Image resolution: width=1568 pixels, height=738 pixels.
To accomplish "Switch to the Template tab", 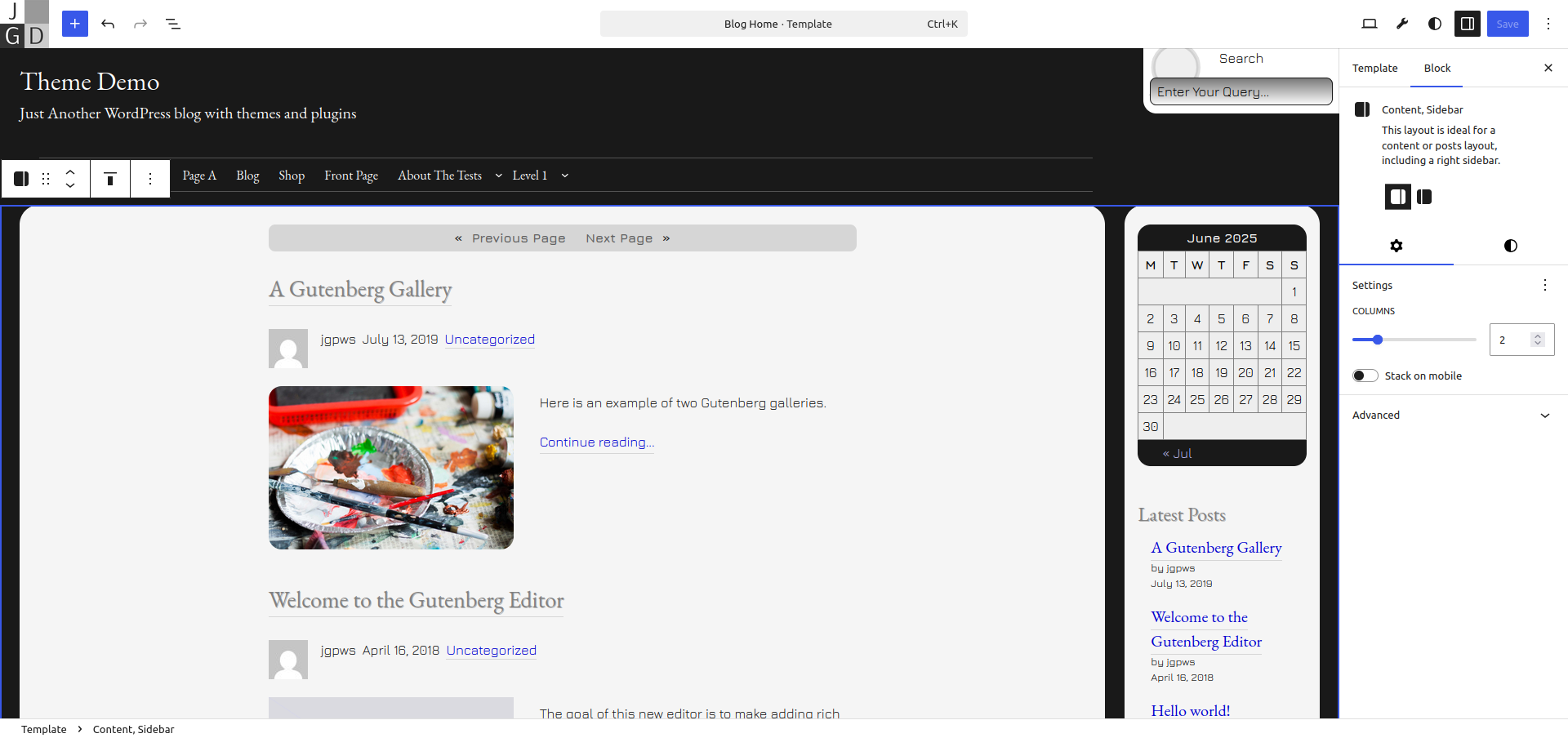I will point(1374,68).
